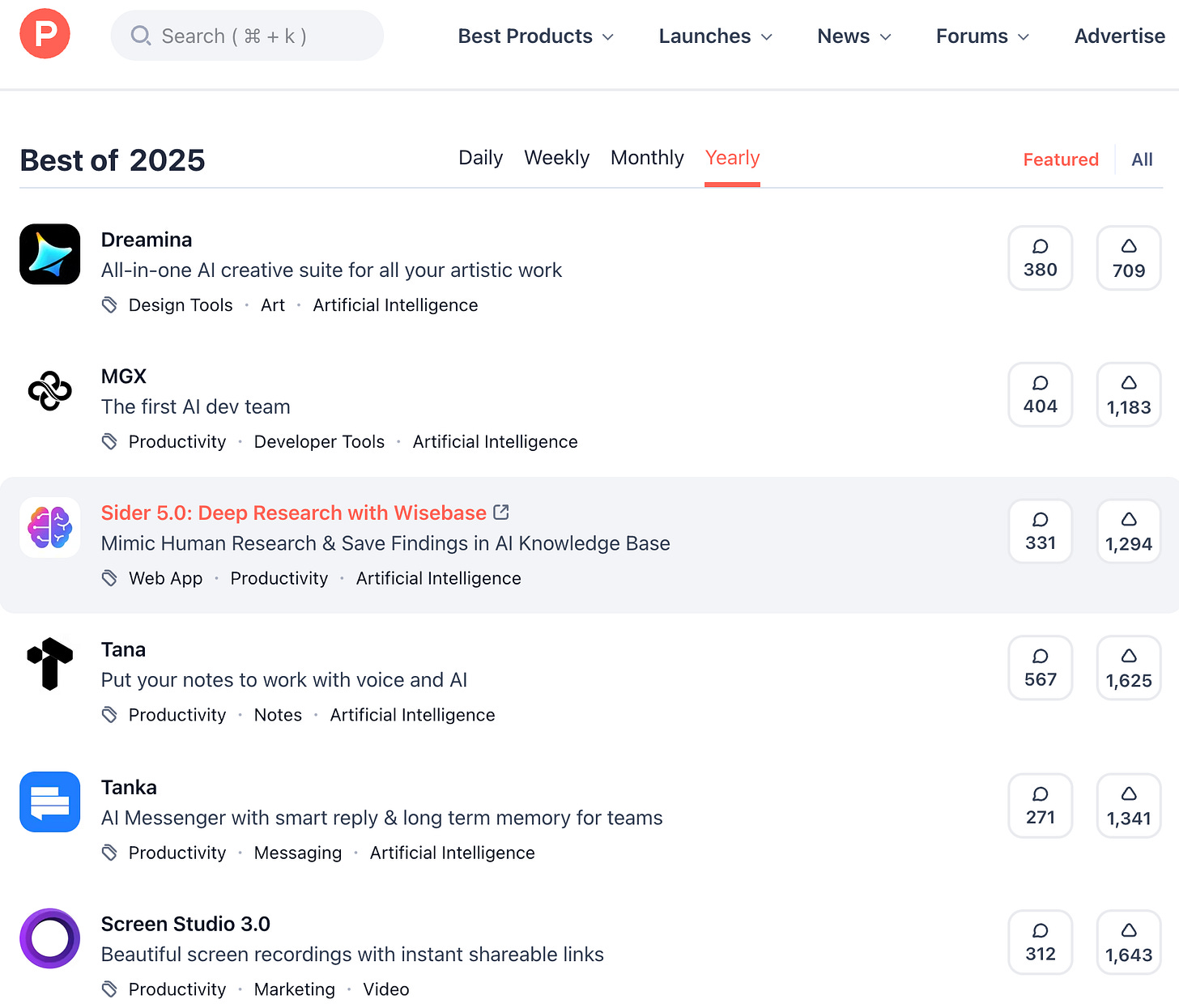The image size is (1179, 1008).
Task: View Screen Studio's 312 comments
Action: click(1041, 942)
